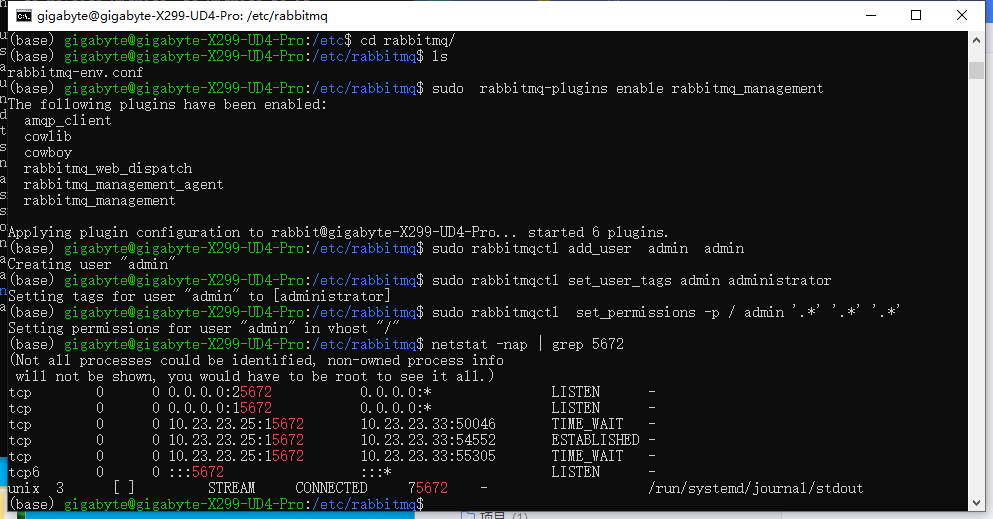Click the 'amqp_client' plugin line
Screen dimensions: 993x519
point(67,120)
